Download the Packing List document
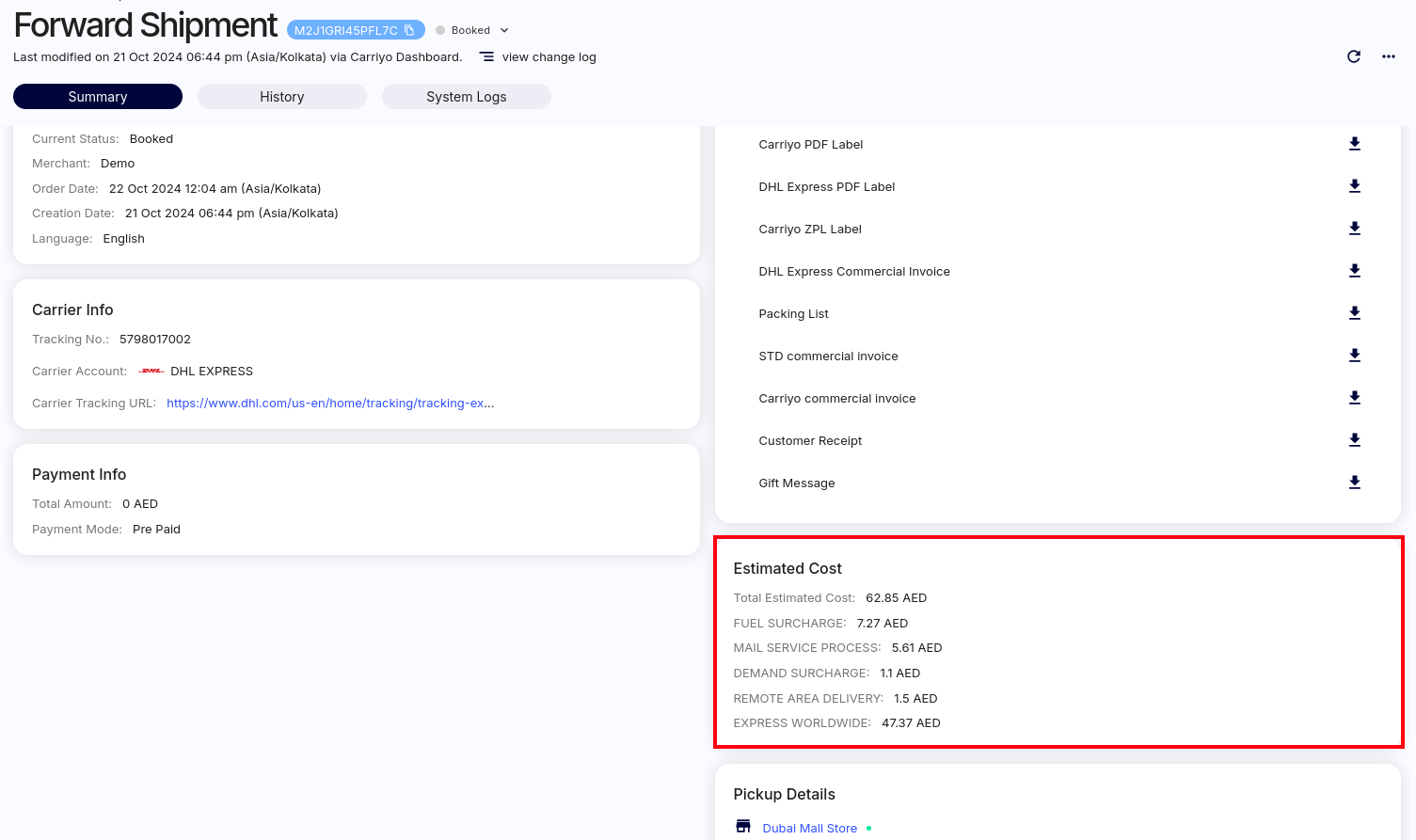The height and width of the screenshot is (840, 1416). click(x=1354, y=313)
